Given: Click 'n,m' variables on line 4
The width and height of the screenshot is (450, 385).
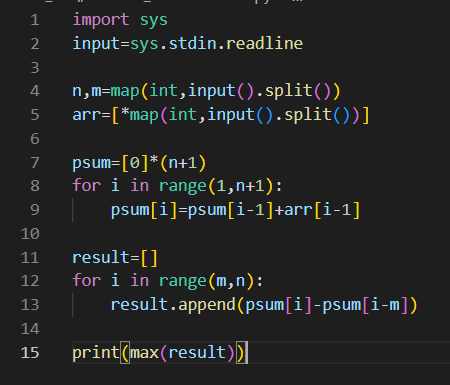Looking at the screenshot, I should pos(87,92).
